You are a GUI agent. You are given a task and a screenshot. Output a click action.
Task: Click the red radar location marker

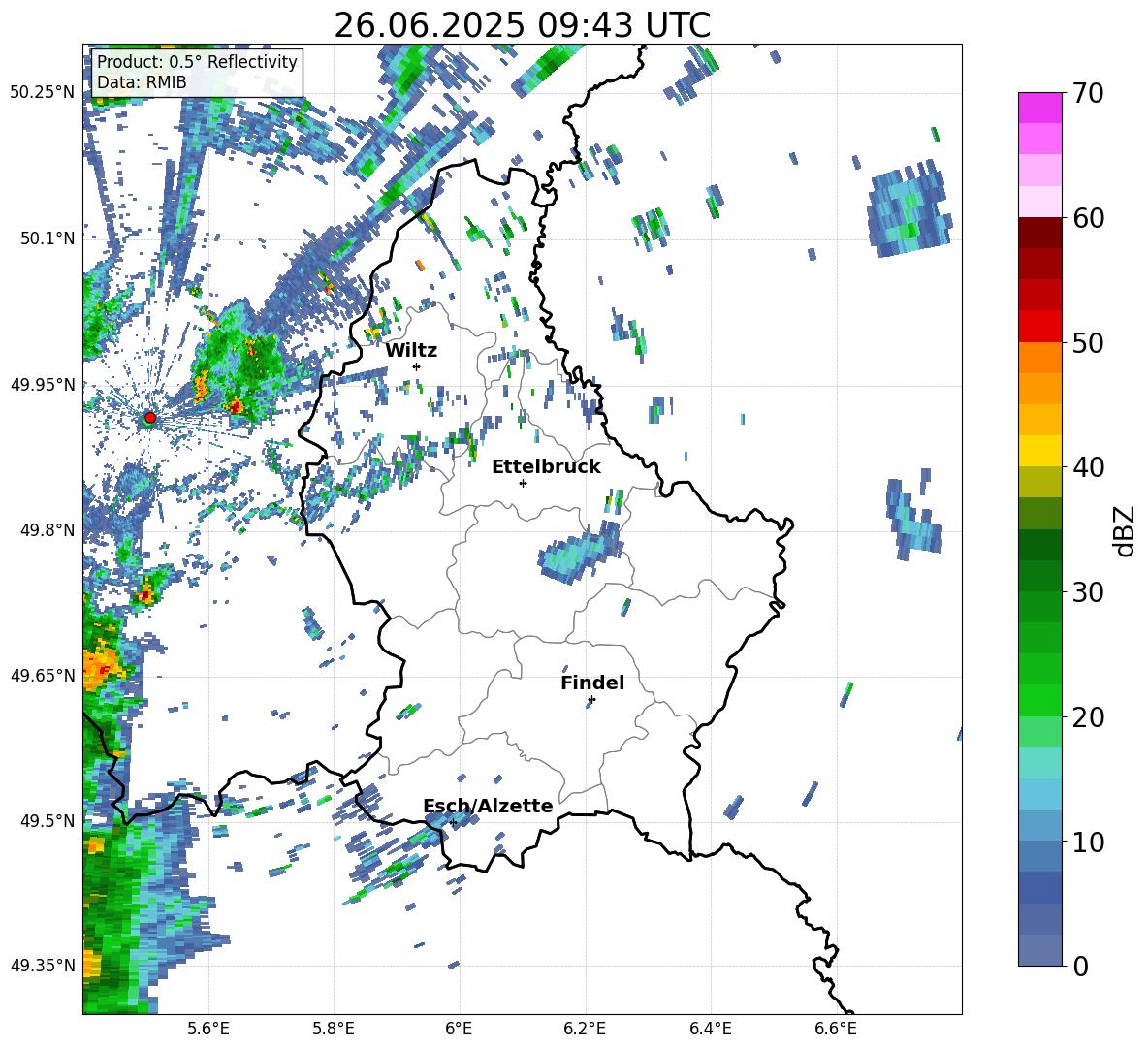click(x=150, y=418)
